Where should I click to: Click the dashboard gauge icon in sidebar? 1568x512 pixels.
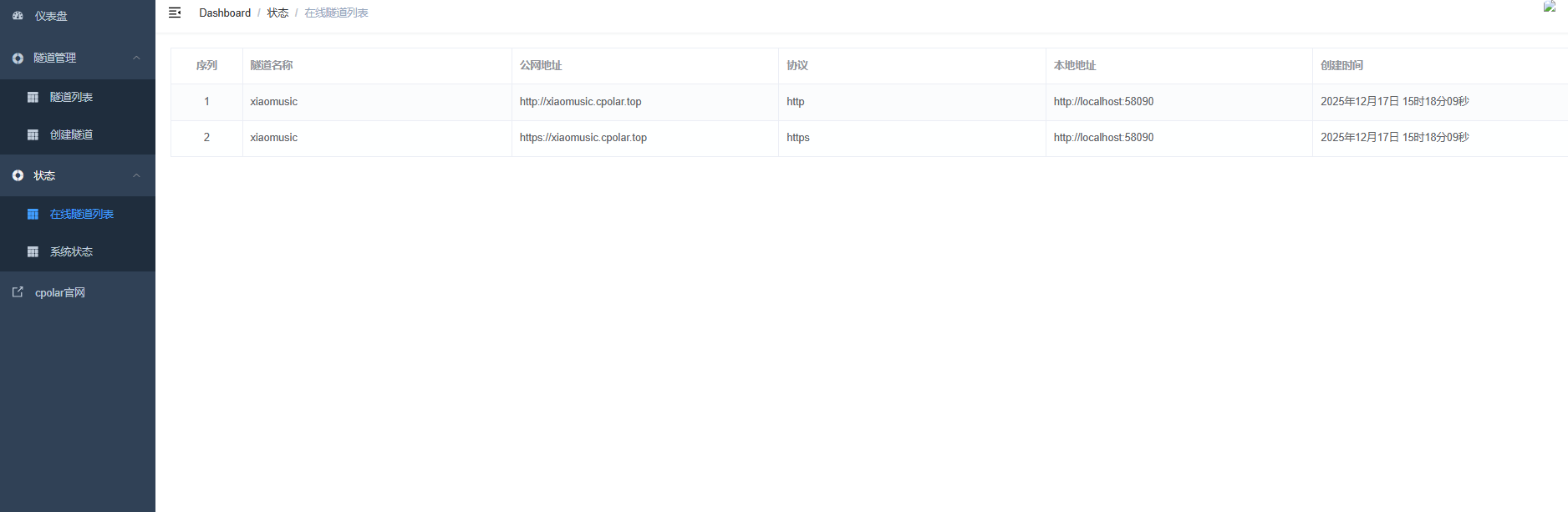coord(18,16)
